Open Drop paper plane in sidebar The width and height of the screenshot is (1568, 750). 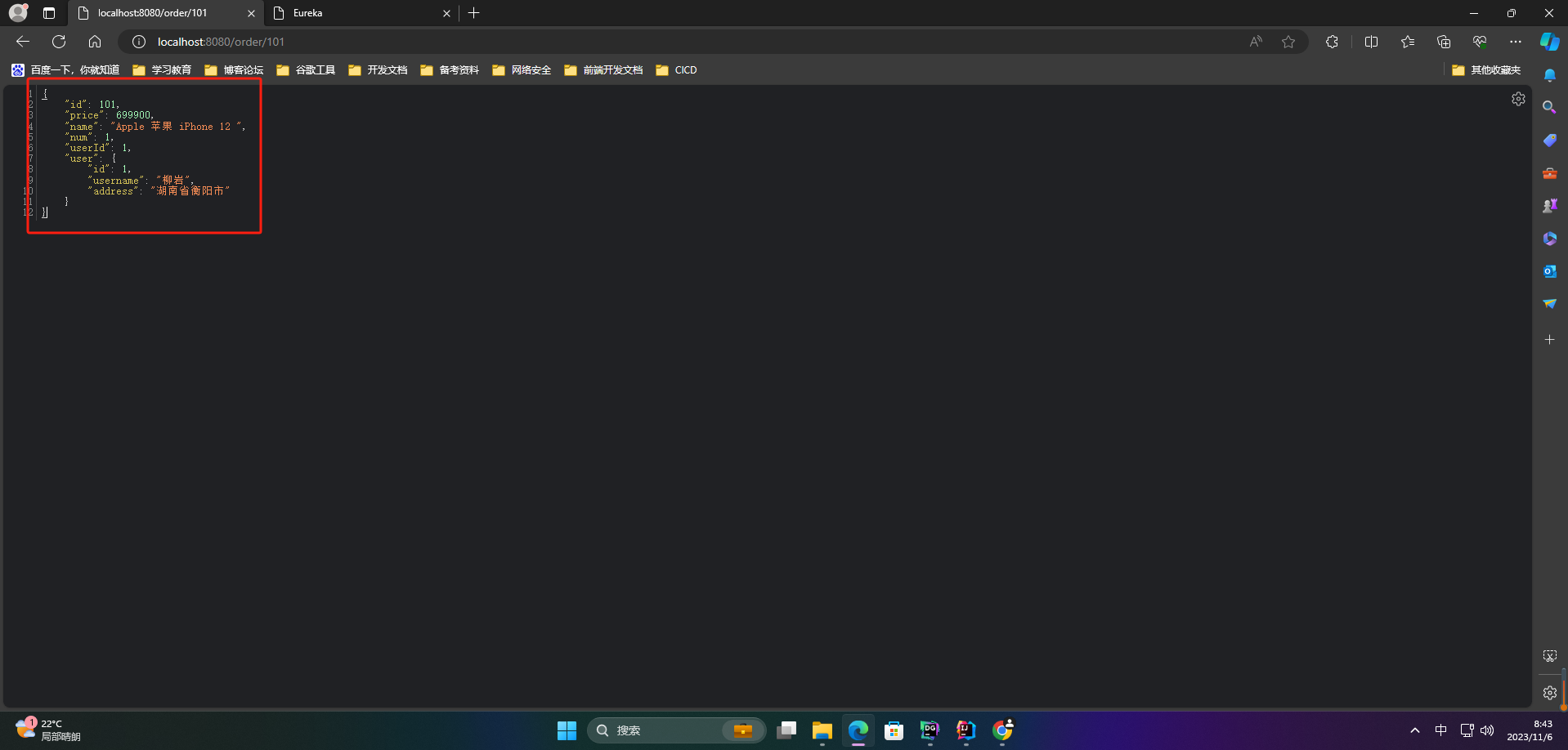tap(1549, 304)
